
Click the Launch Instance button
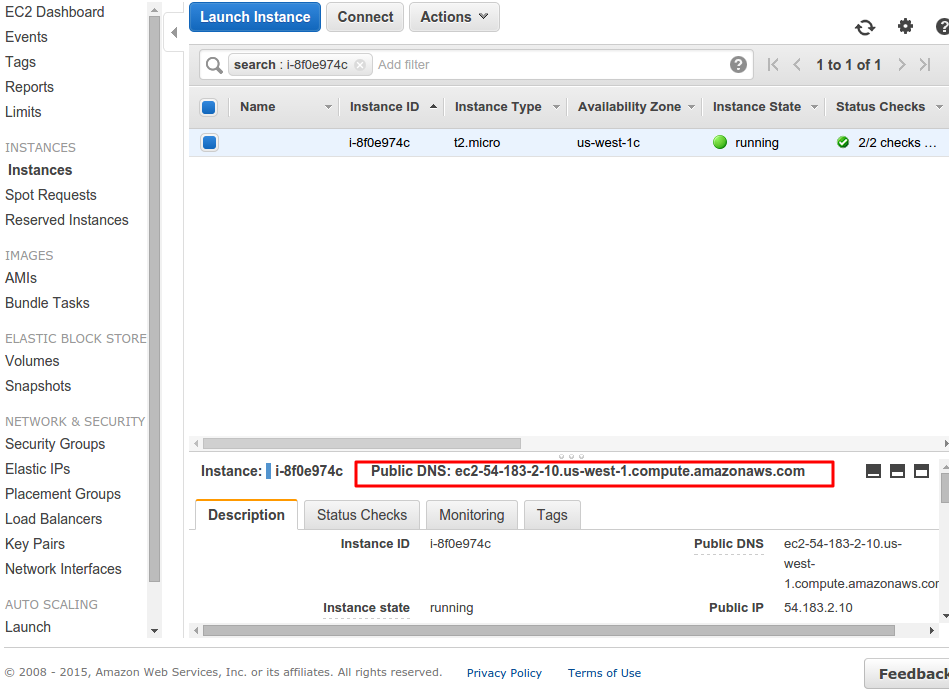coord(255,17)
